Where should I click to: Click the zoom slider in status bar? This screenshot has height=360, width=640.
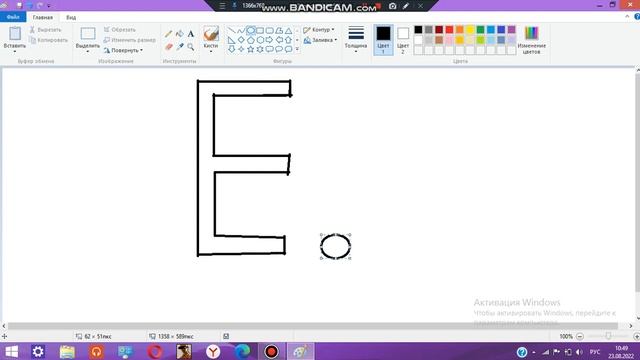(x=608, y=336)
